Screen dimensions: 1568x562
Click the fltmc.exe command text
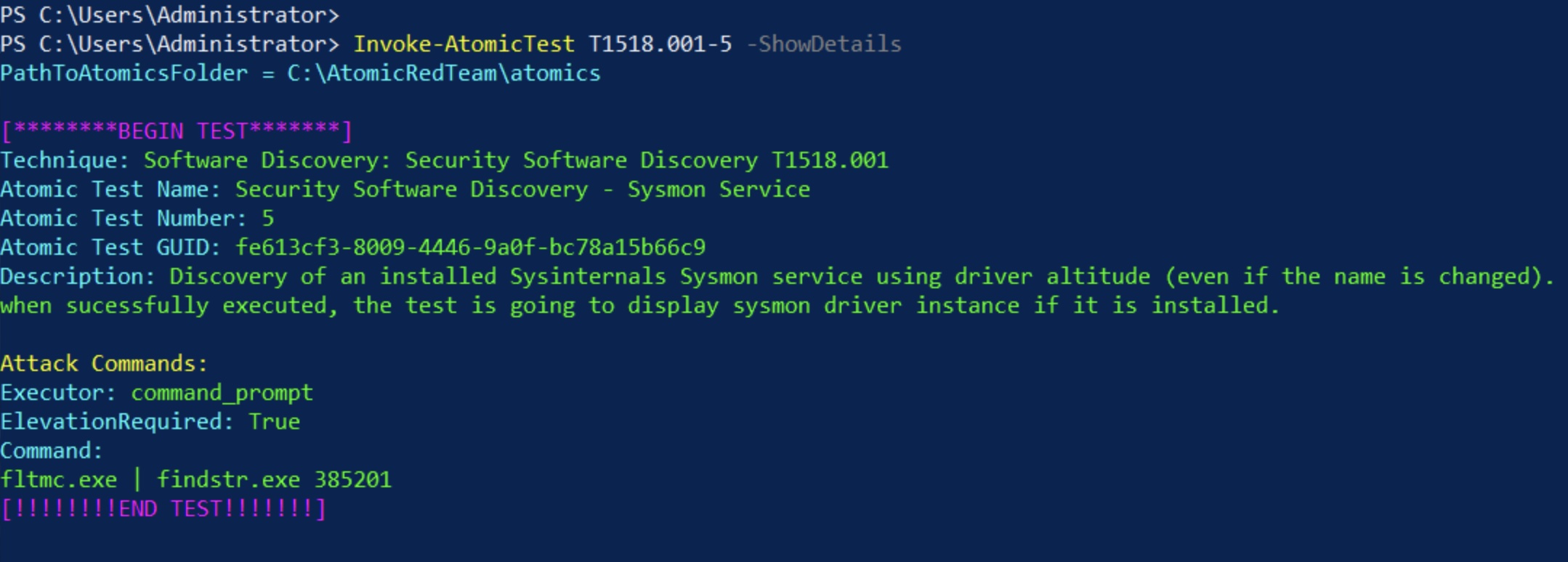(58, 480)
